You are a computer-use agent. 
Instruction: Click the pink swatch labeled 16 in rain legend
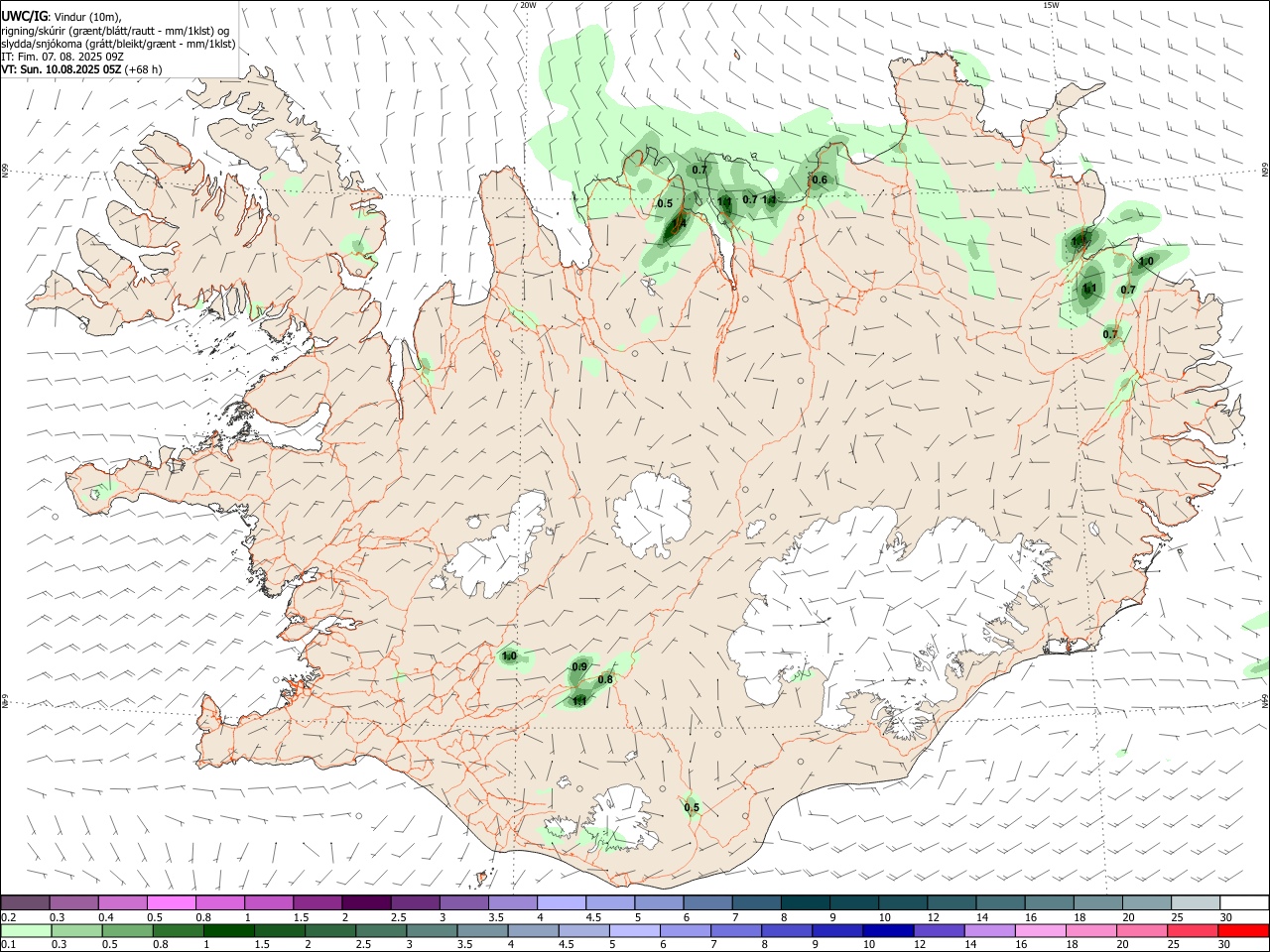1041,930
